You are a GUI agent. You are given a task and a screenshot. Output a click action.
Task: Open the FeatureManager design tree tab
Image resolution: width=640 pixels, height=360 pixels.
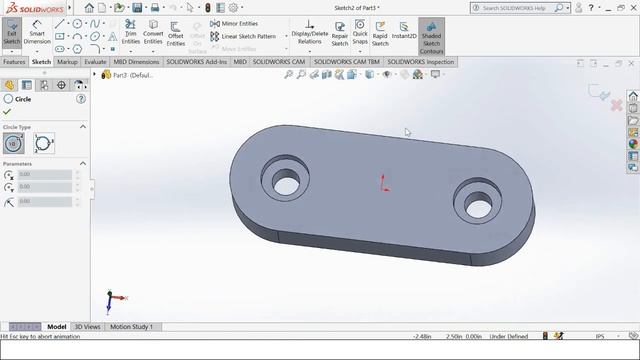click(9, 85)
